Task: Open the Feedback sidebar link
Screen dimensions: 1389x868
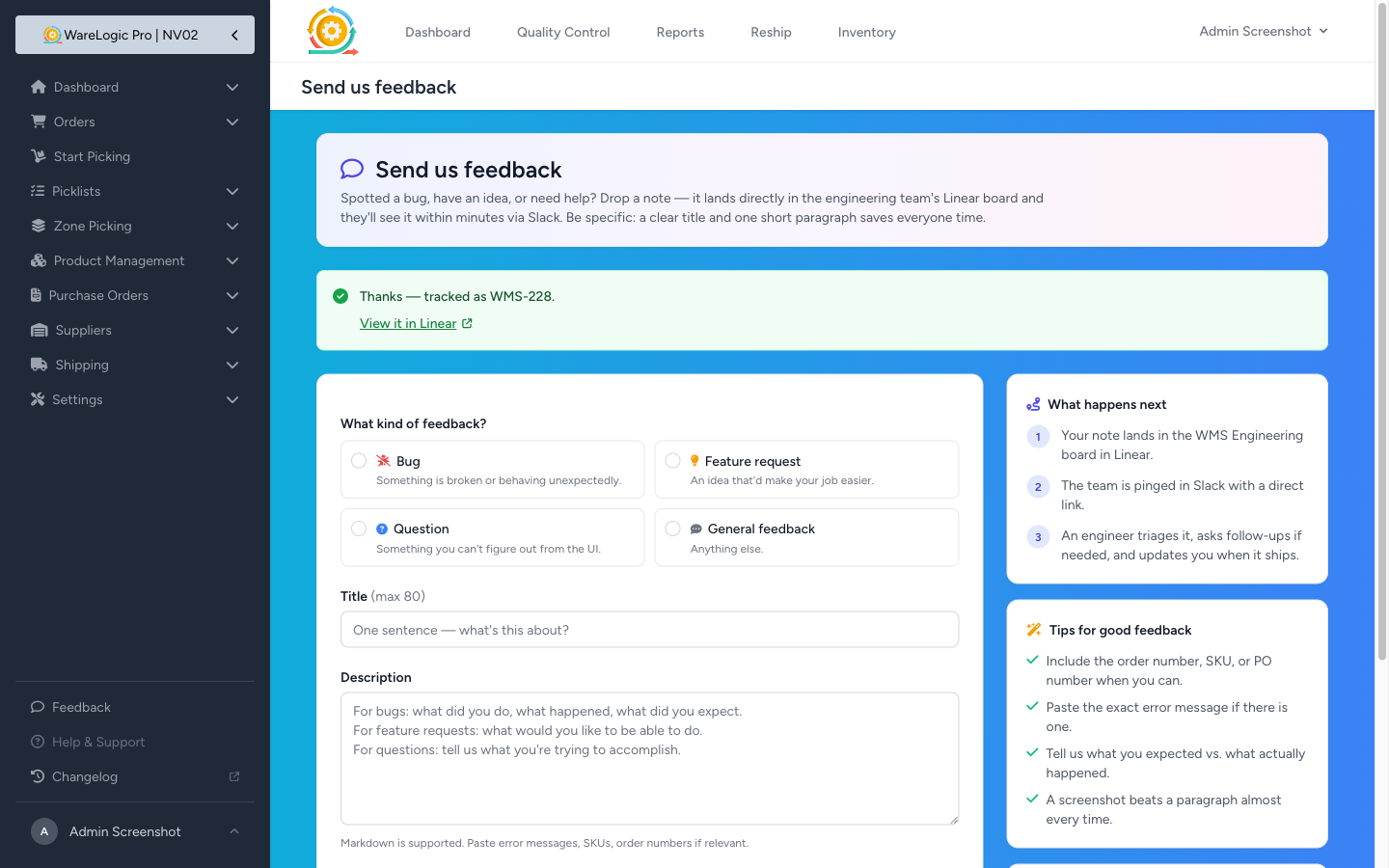Action: (135, 707)
